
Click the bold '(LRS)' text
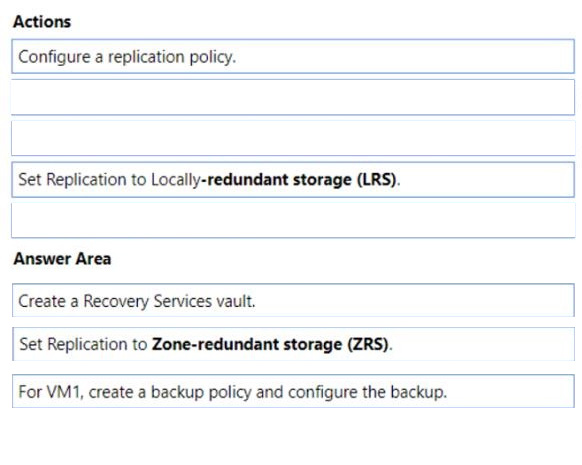click(x=377, y=180)
